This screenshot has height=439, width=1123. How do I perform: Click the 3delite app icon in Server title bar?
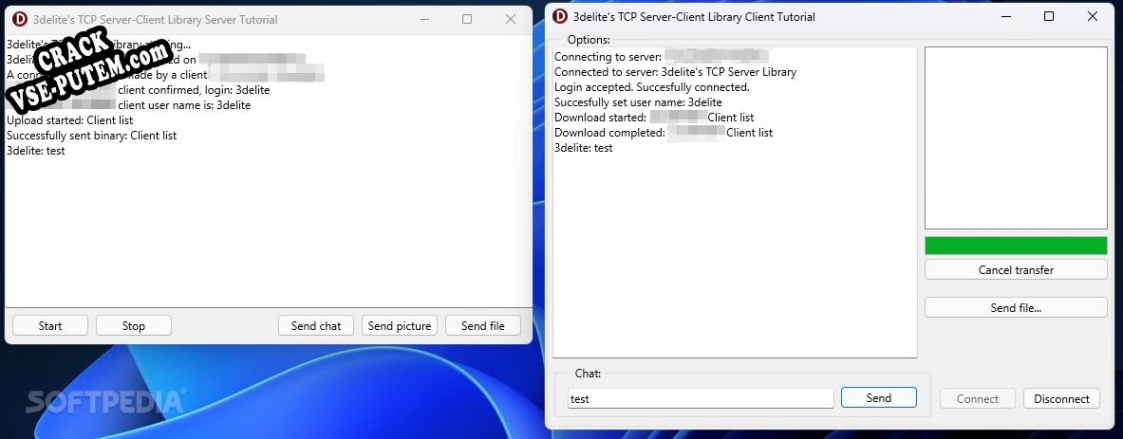19,19
